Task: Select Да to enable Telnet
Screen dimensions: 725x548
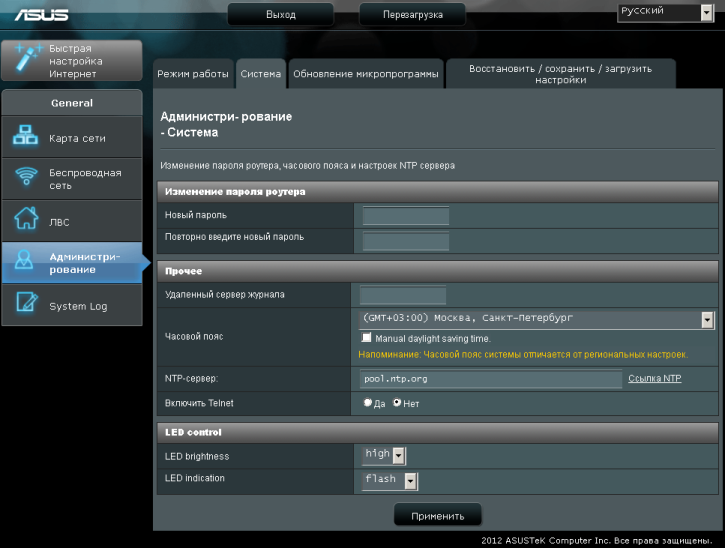Action: (x=367, y=403)
